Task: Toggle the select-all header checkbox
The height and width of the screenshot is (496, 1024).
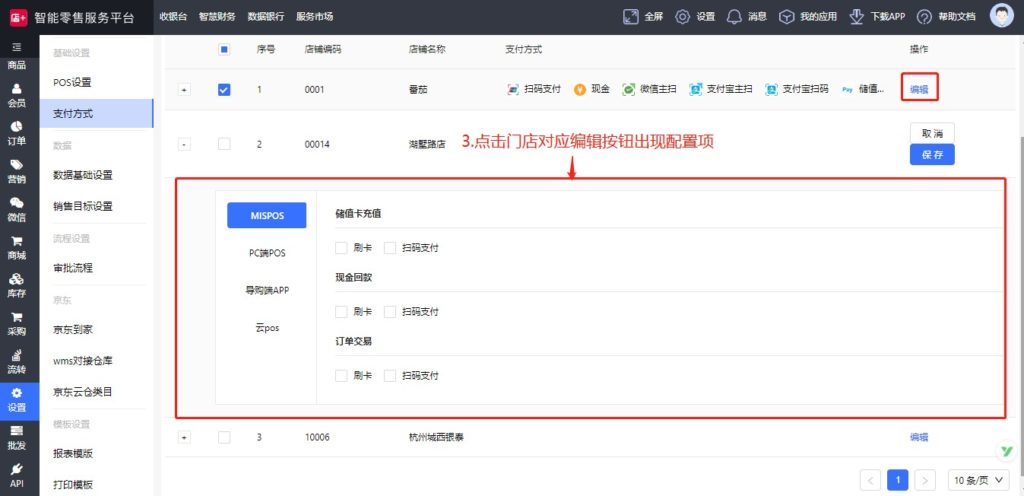Action: [224, 49]
